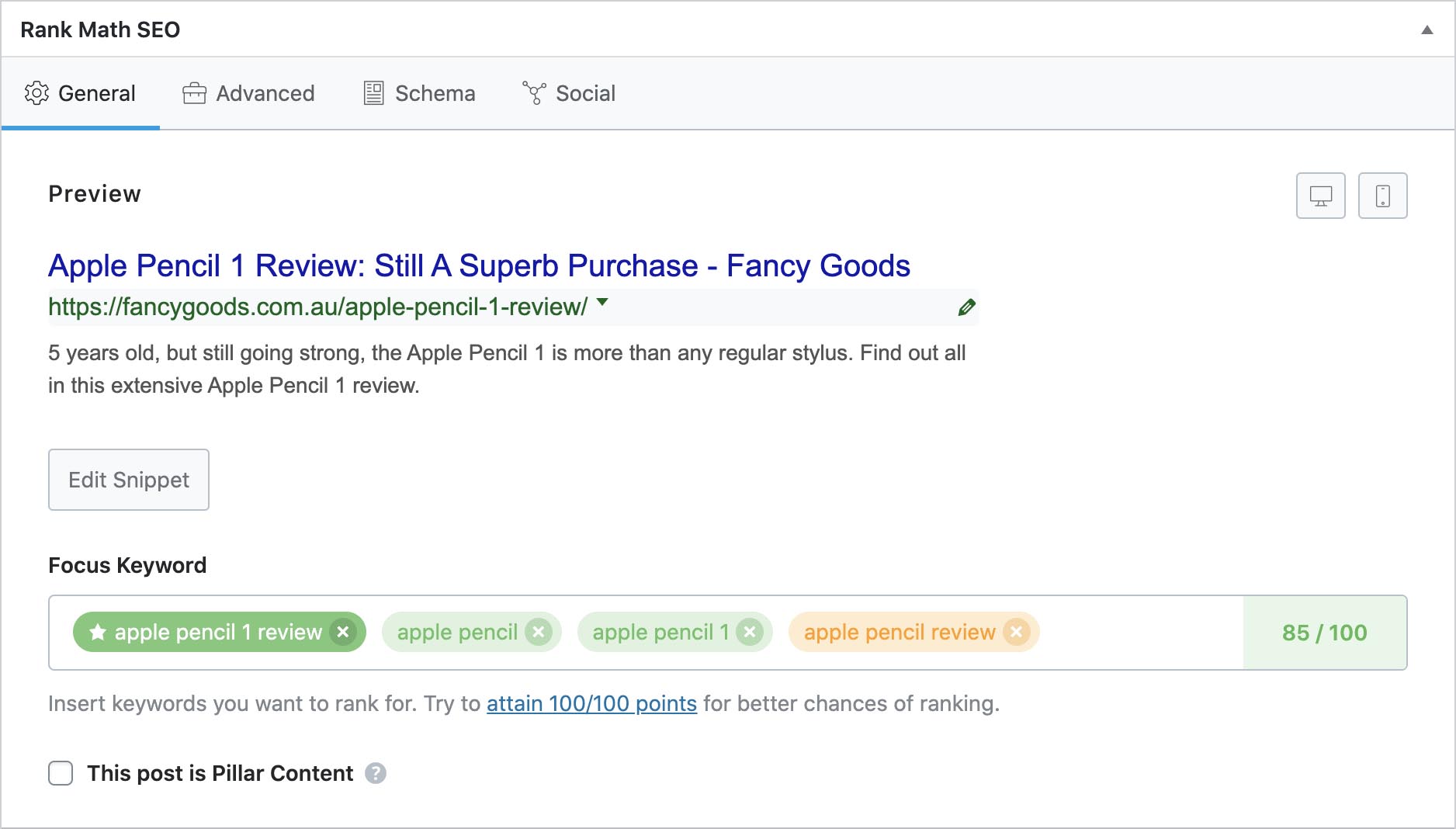Viewport: 1456px width, 829px height.
Task: Enable This post is Pillar Content checkbox
Action: click(x=61, y=773)
